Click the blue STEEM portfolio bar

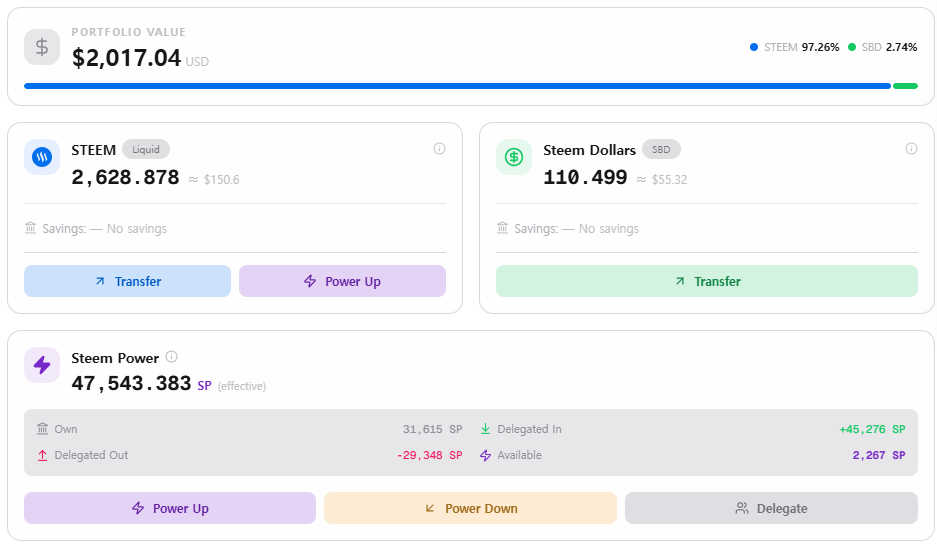[x=456, y=86]
